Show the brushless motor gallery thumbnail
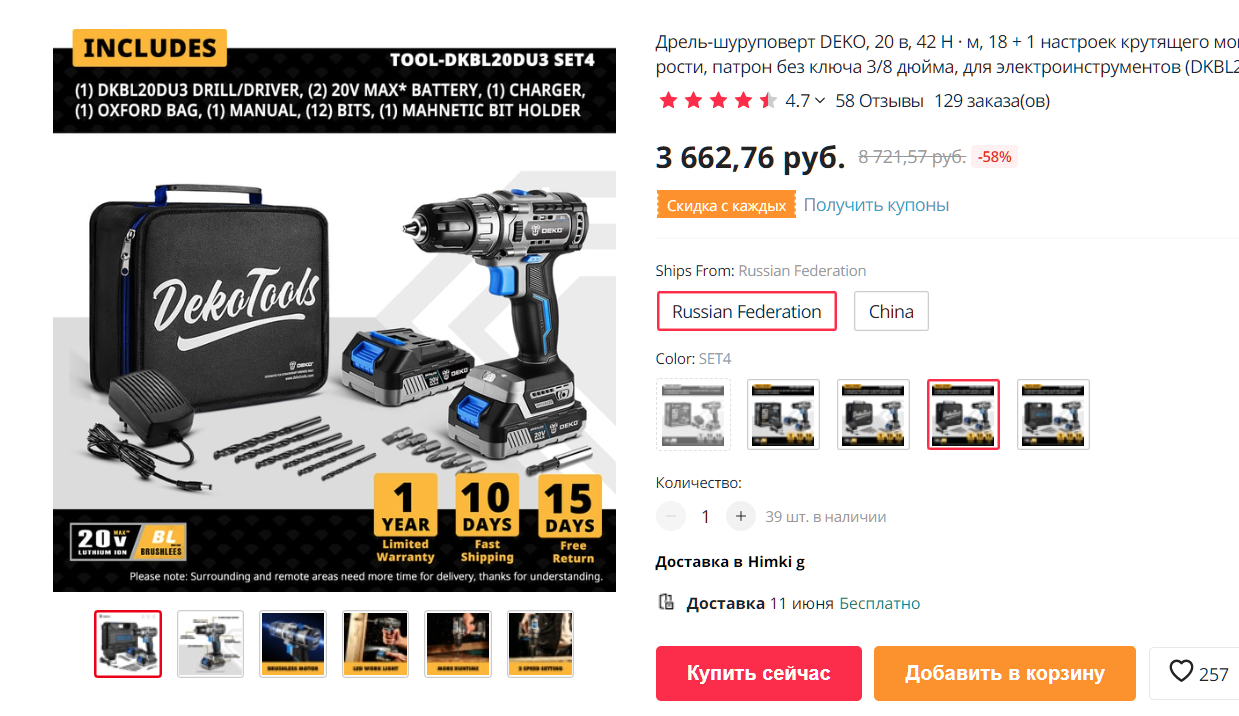 point(293,644)
